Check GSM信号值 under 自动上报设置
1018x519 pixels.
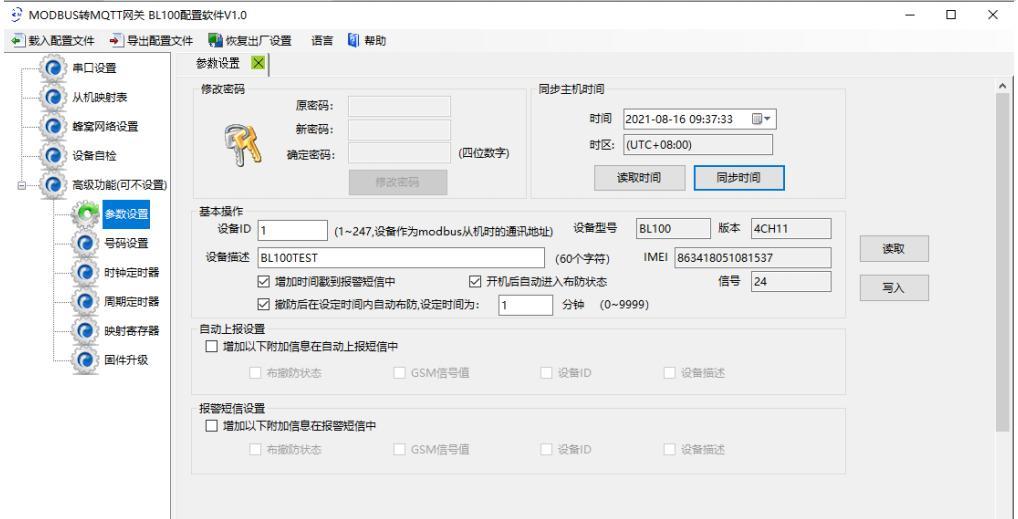(399, 373)
